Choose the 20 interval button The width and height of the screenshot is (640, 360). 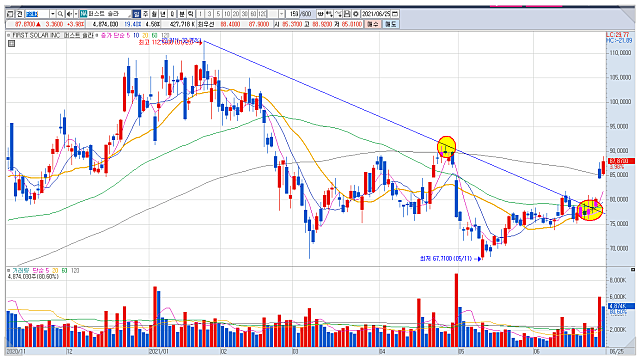coord(236,14)
